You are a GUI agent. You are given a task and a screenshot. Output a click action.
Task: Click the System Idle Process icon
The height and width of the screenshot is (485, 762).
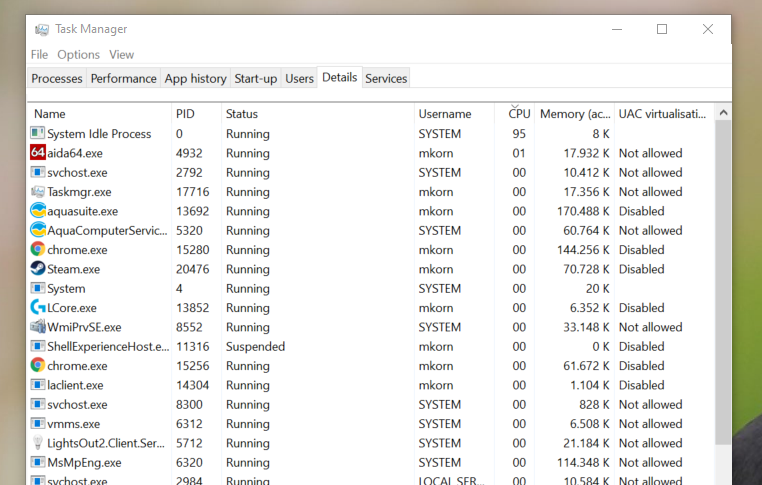[x=37, y=133]
